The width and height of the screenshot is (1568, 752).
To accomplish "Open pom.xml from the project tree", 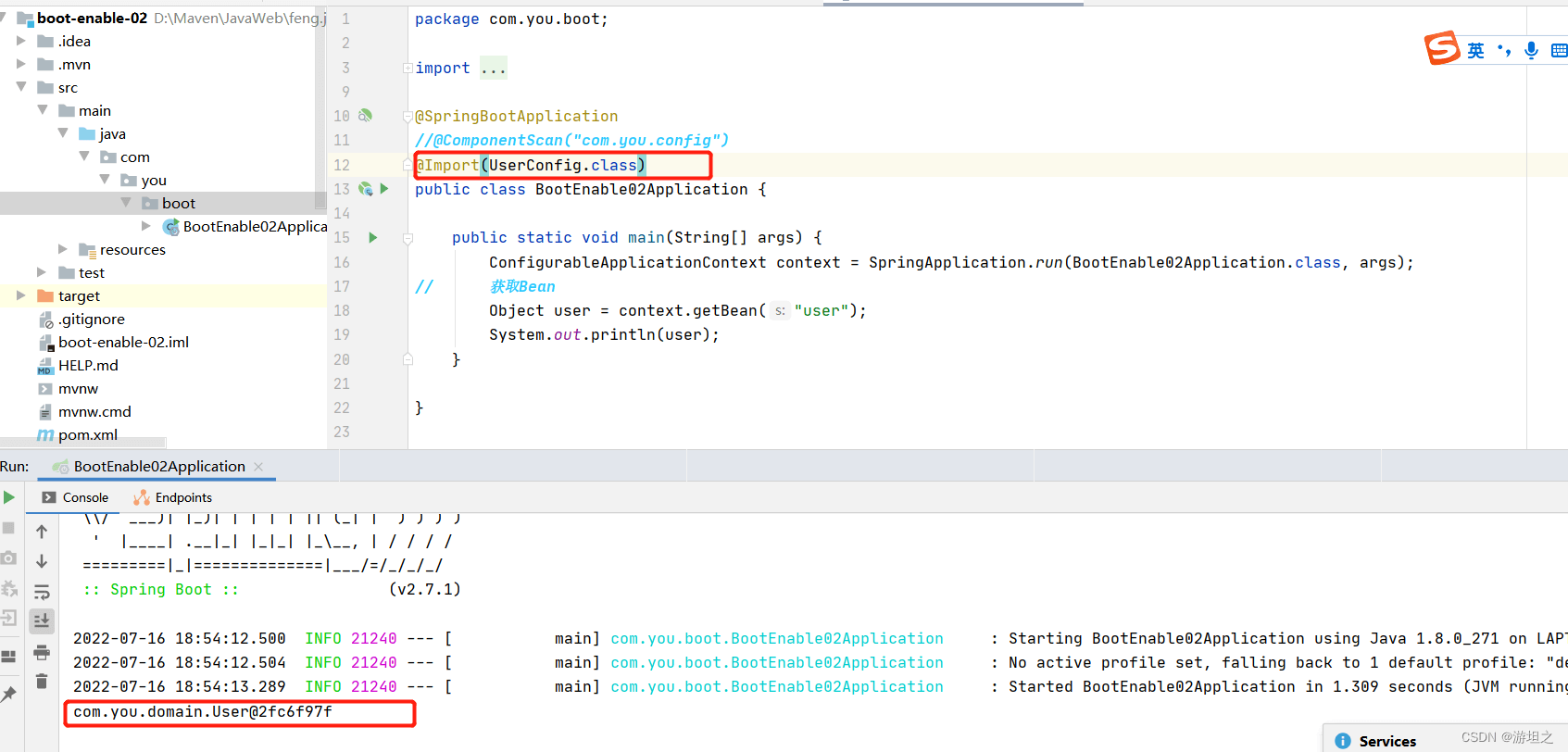I will tap(87, 434).
